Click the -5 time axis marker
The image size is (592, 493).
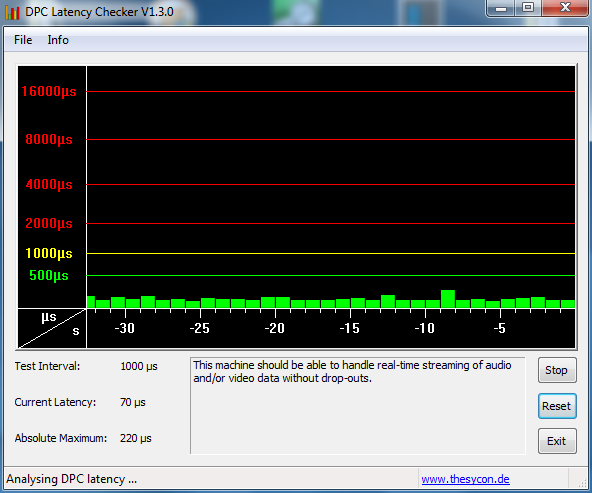point(500,328)
